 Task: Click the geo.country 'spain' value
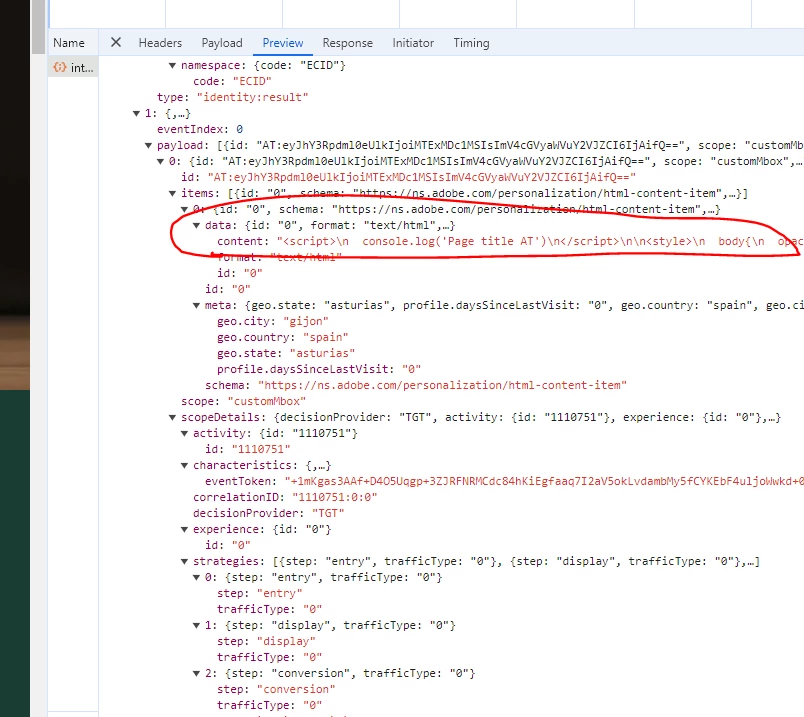tap(326, 337)
